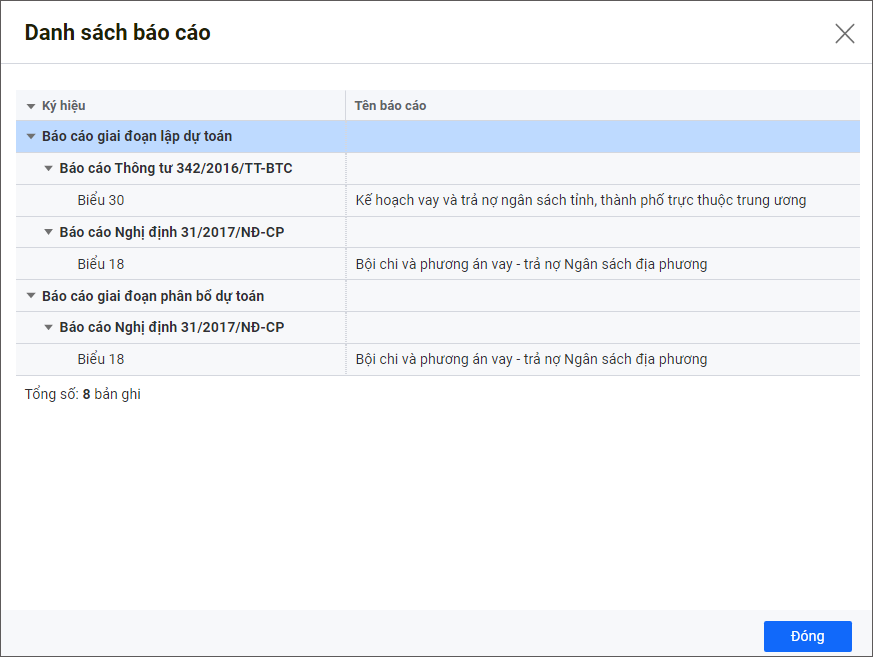The height and width of the screenshot is (657, 873).
Task: Click the Tên báo cáo column header
Action: 390,106
